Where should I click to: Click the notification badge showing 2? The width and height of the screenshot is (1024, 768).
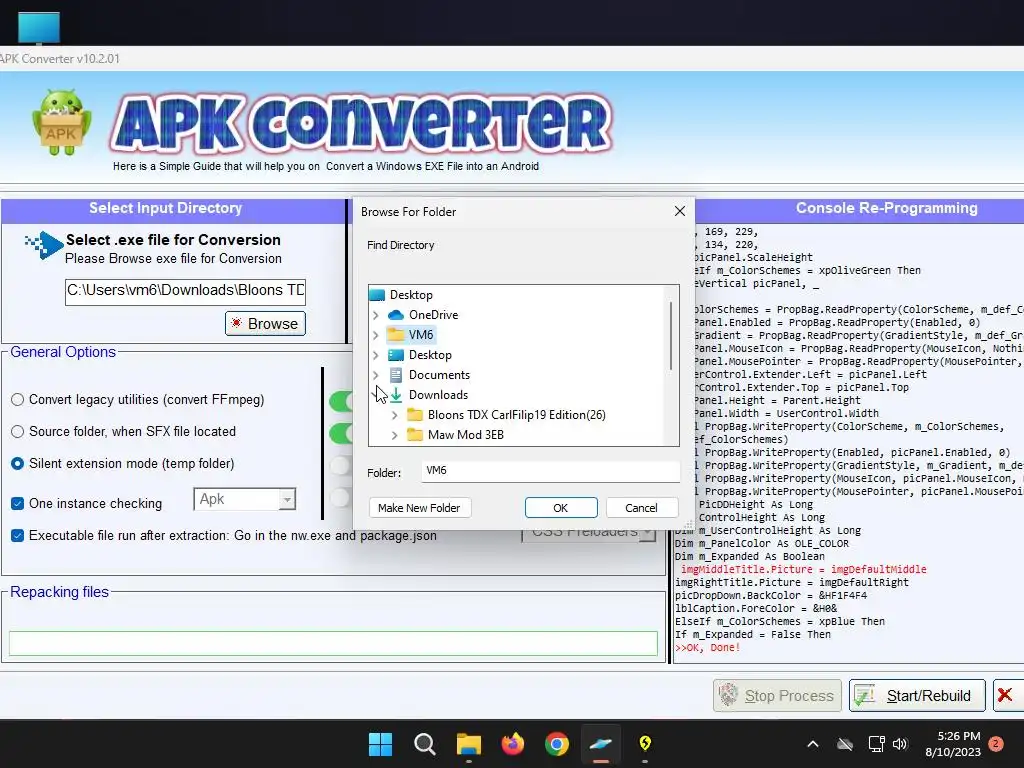[997, 744]
